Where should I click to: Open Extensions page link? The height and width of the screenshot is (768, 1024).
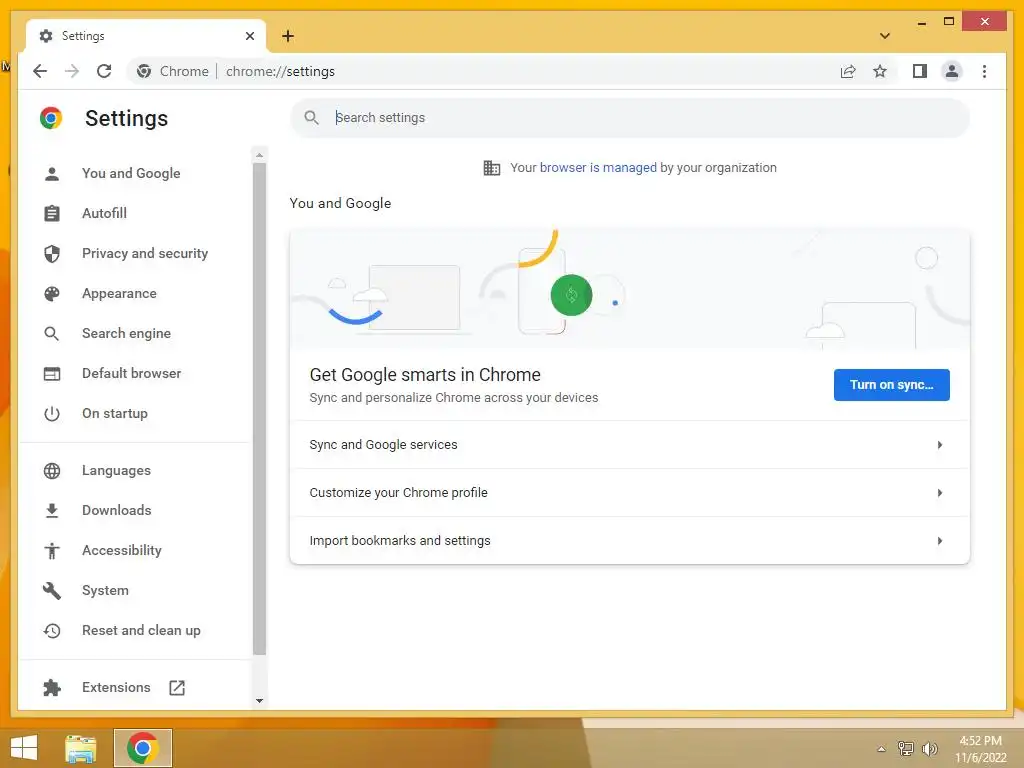pyautogui.click(x=116, y=688)
